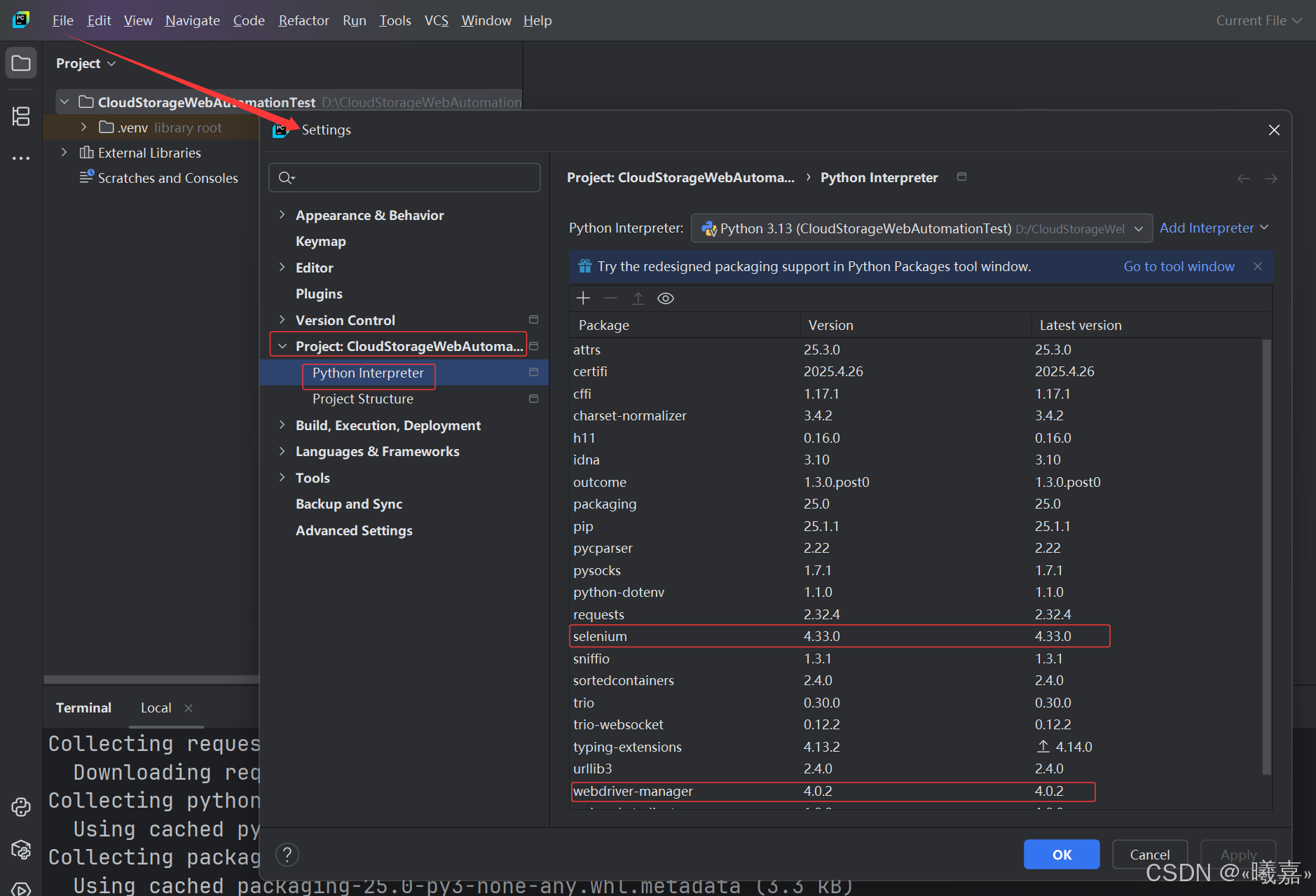1316x896 pixels.
Task: Click upgrade arrow beside typing-extensions 4.14.0
Action: (1043, 747)
